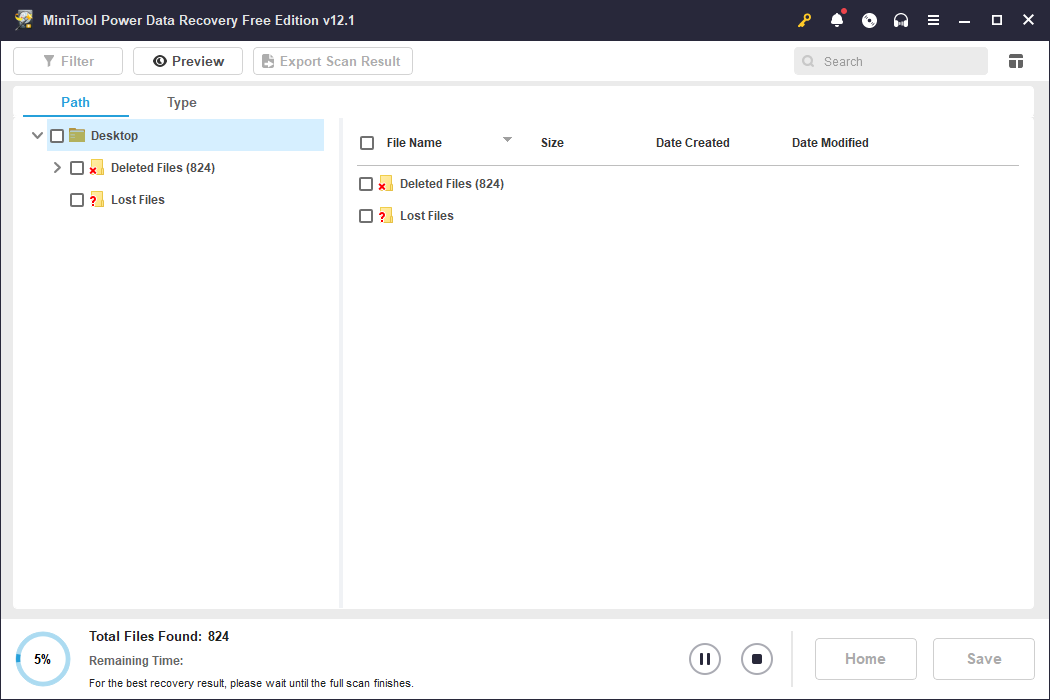Toggle the layout view icon beside search

1015,61
